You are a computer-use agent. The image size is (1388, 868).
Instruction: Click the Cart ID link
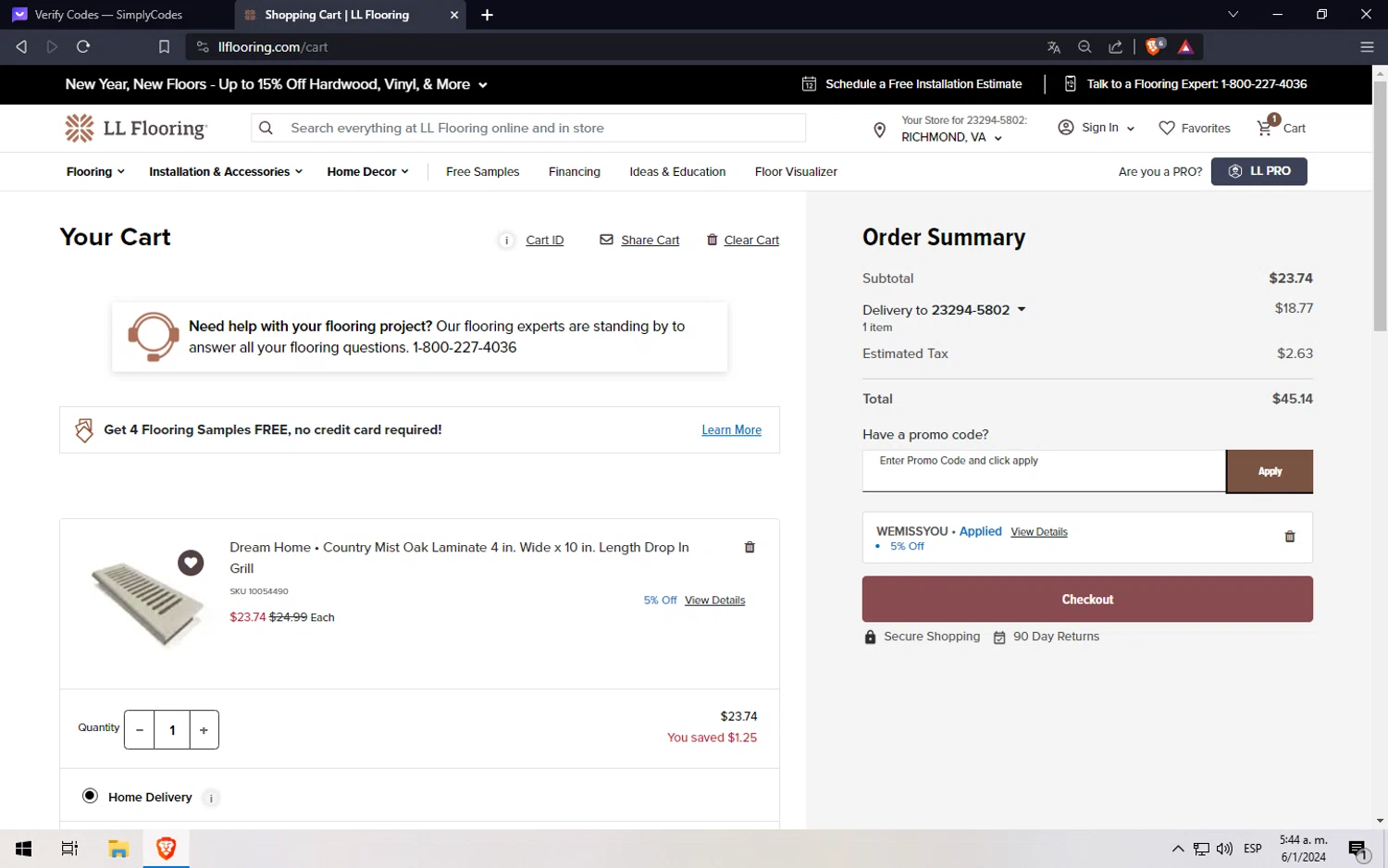pos(544,241)
